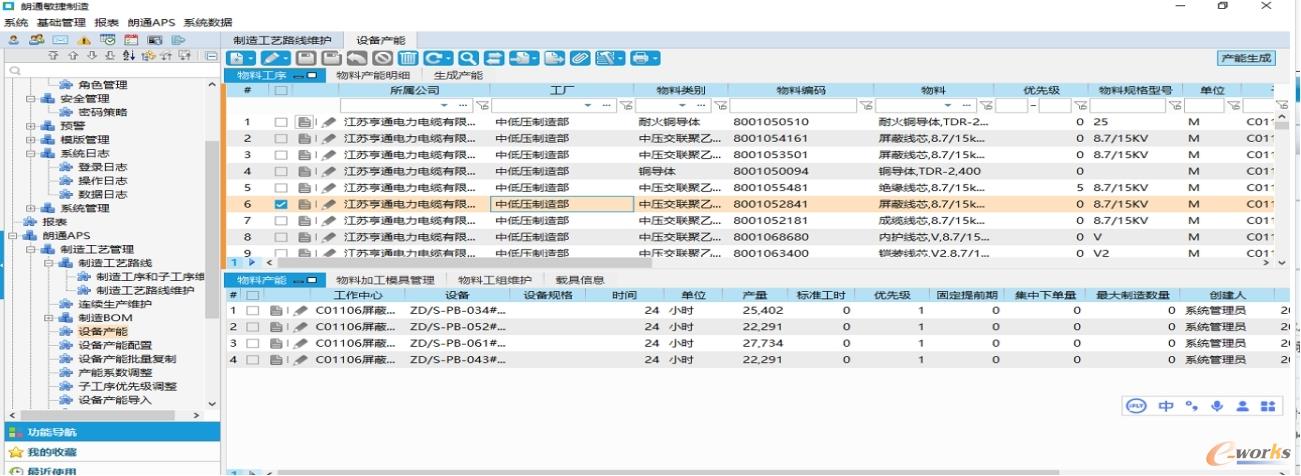The width and height of the screenshot is (1301, 476).
Task: Select 产能系数调整 in the navigation tree
Action: tap(115, 372)
